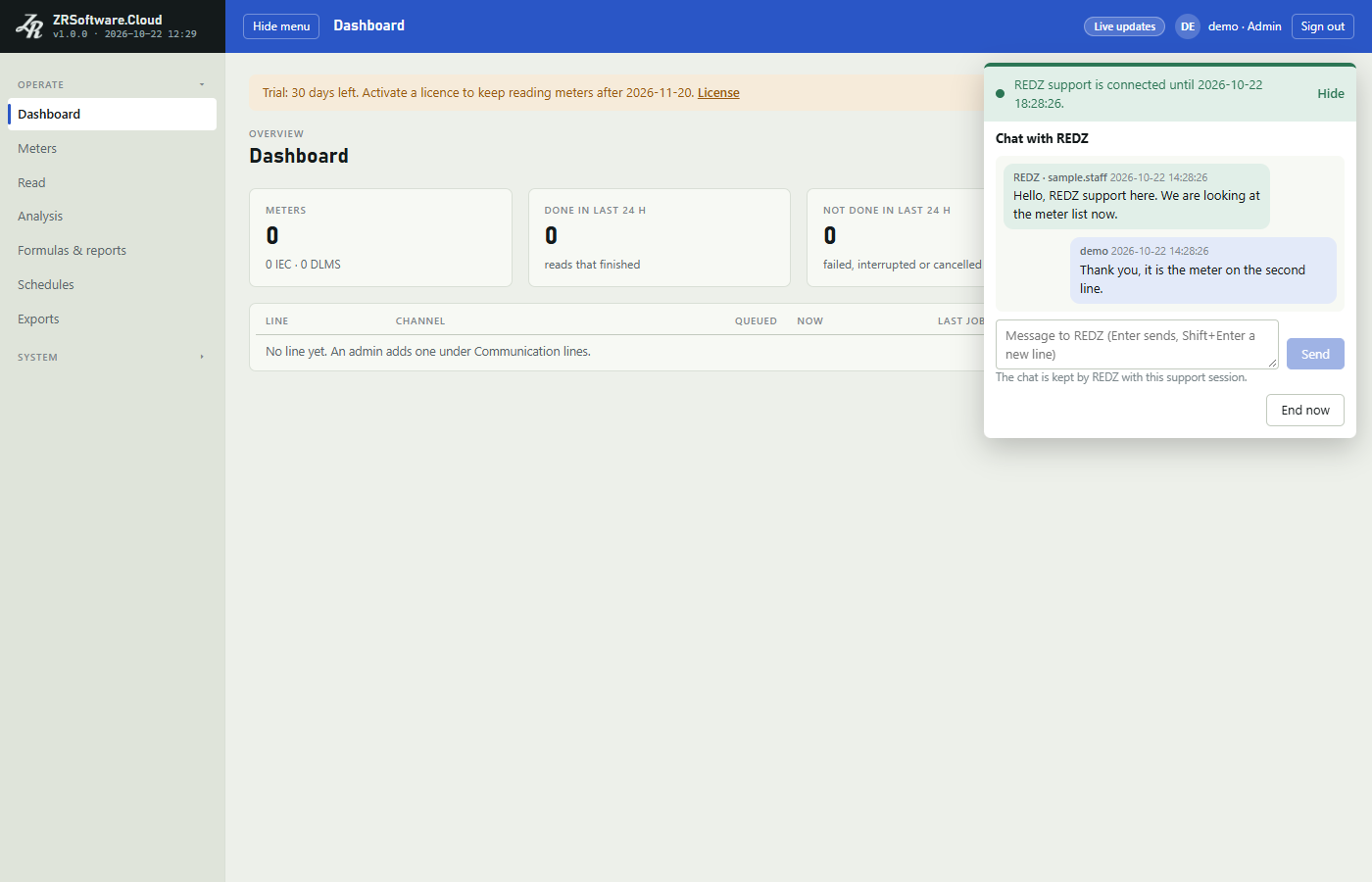Click the Sign out button
The width and height of the screenshot is (1372, 882).
coord(1322,26)
